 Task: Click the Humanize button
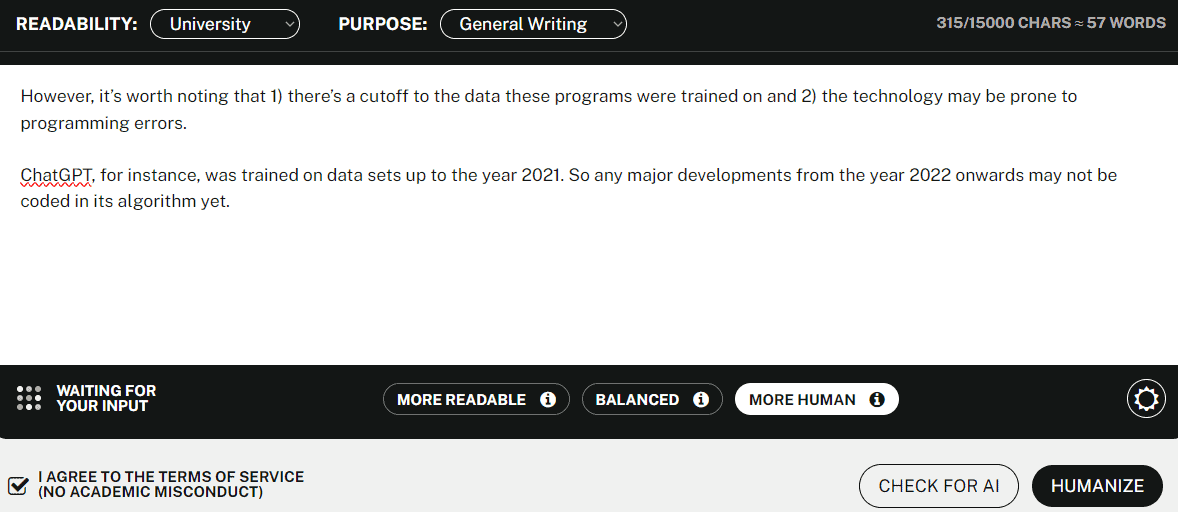coord(1097,486)
